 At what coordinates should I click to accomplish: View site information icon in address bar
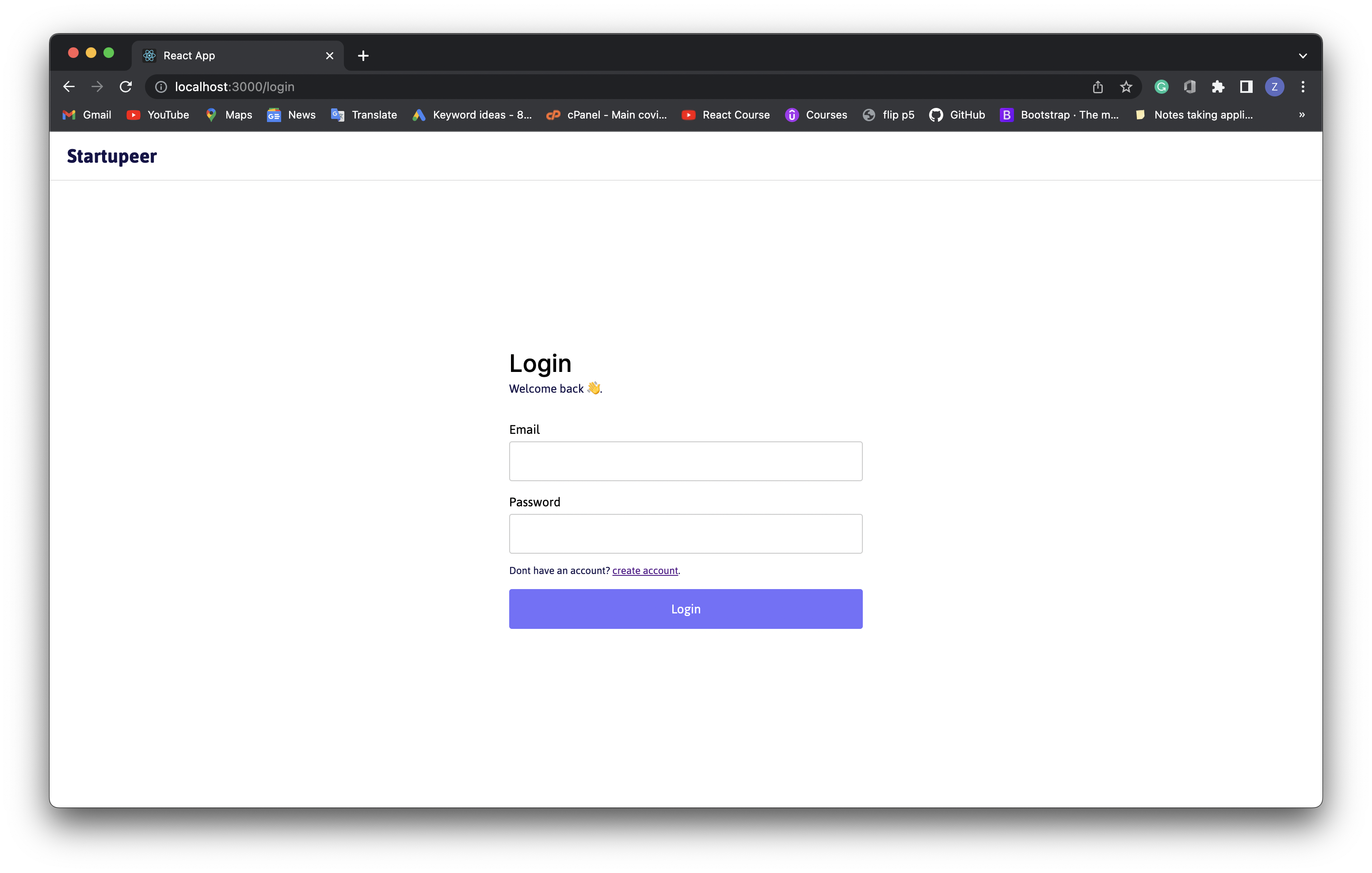pos(161,87)
